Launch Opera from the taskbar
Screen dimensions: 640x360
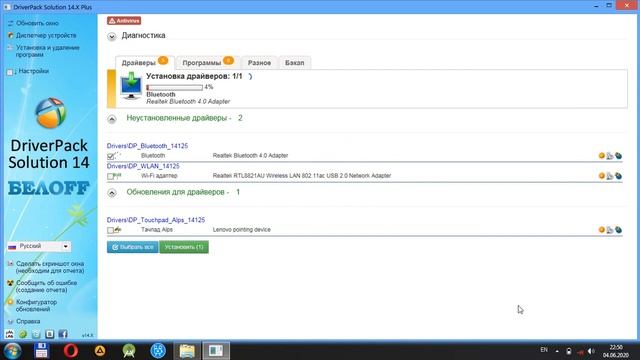point(71,351)
